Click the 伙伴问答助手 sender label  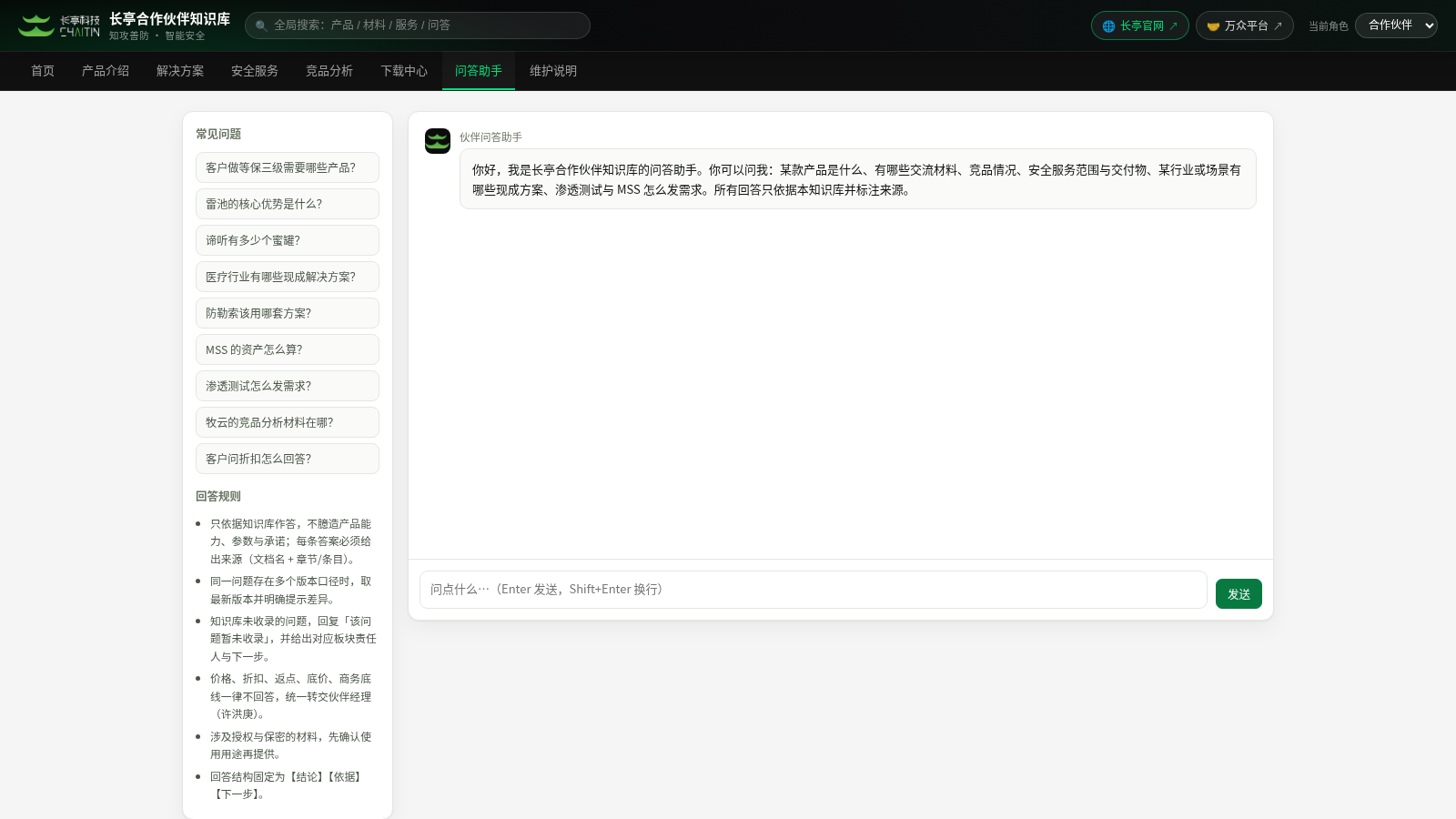490,137
